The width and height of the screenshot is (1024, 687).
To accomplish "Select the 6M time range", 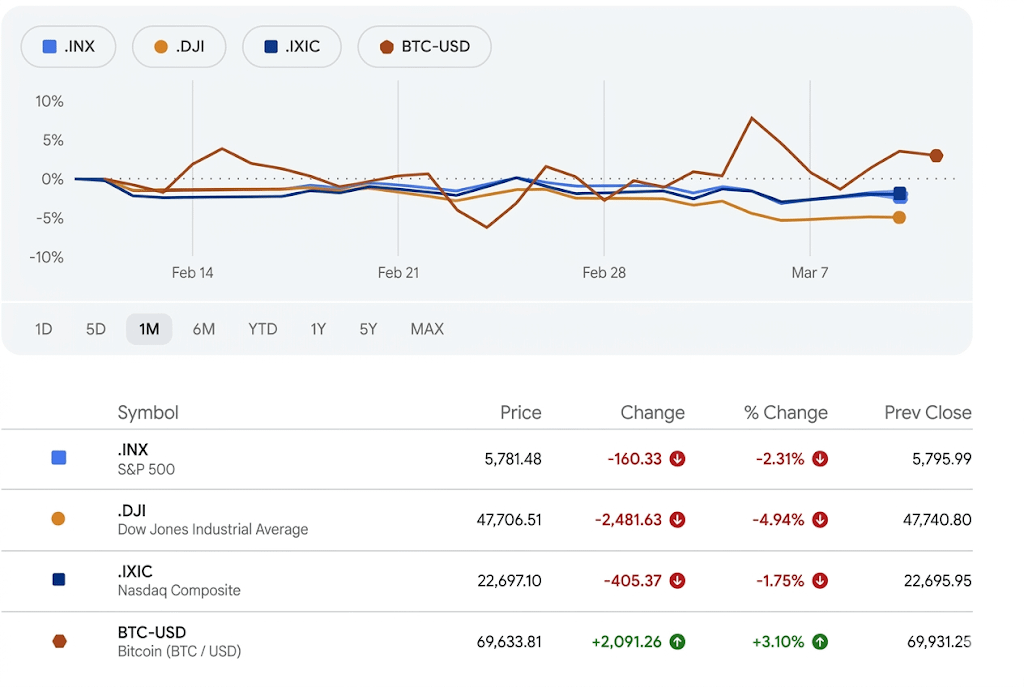I will coord(203,329).
